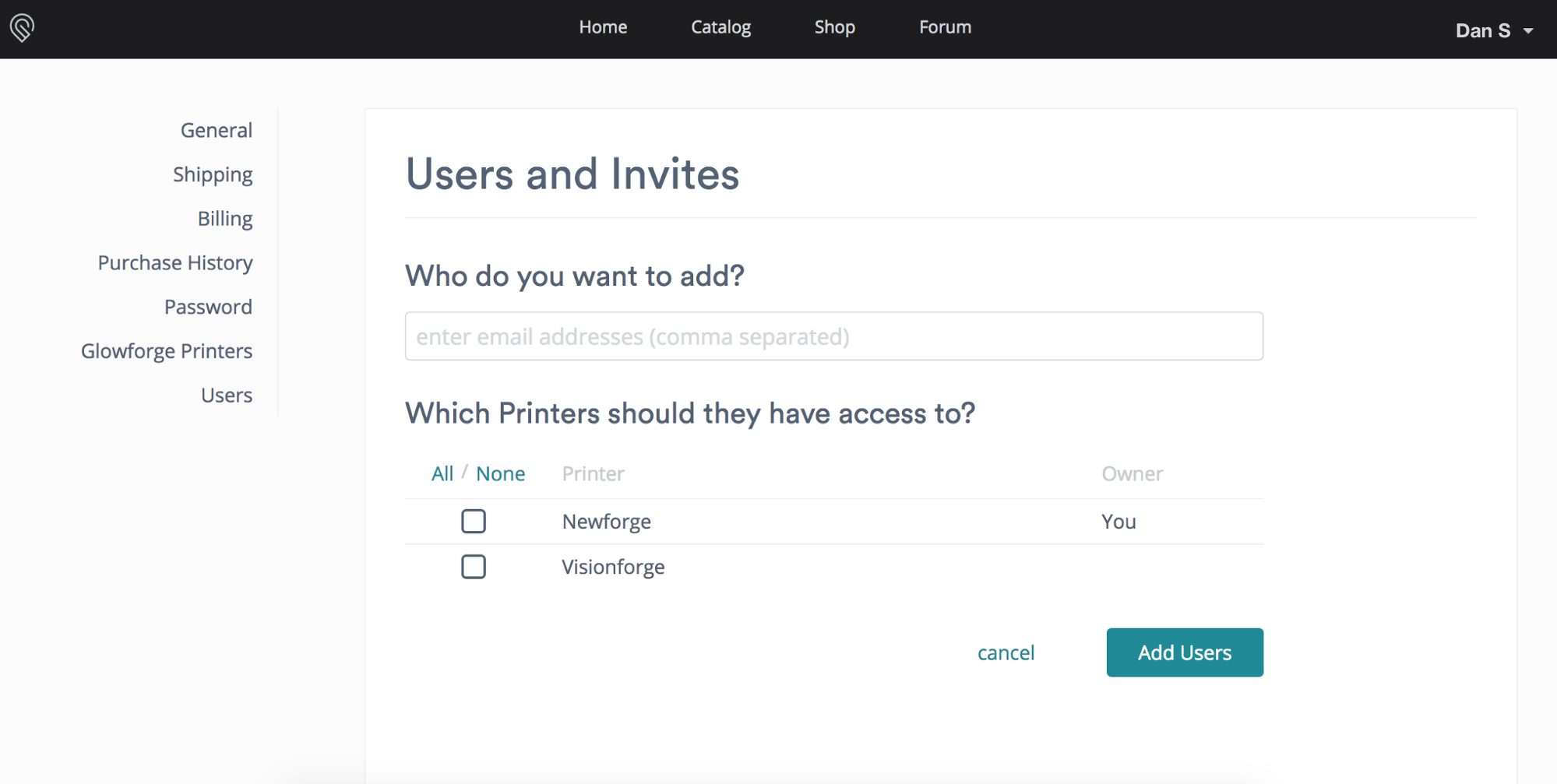Open the Catalog page
This screenshot has width=1557, height=784.
coord(720,26)
